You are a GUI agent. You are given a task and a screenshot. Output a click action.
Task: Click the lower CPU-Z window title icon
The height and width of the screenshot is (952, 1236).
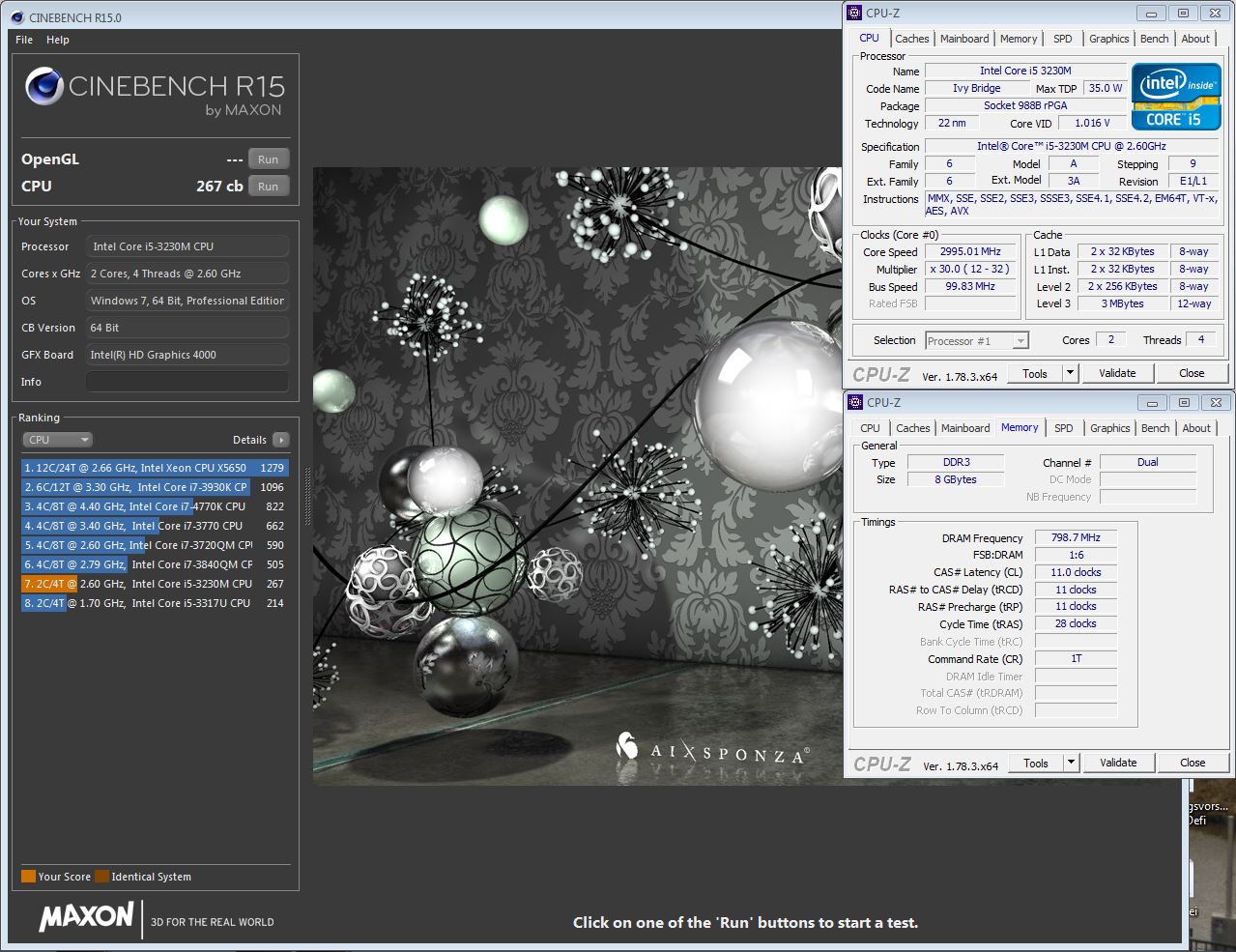[x=855, y=402]
